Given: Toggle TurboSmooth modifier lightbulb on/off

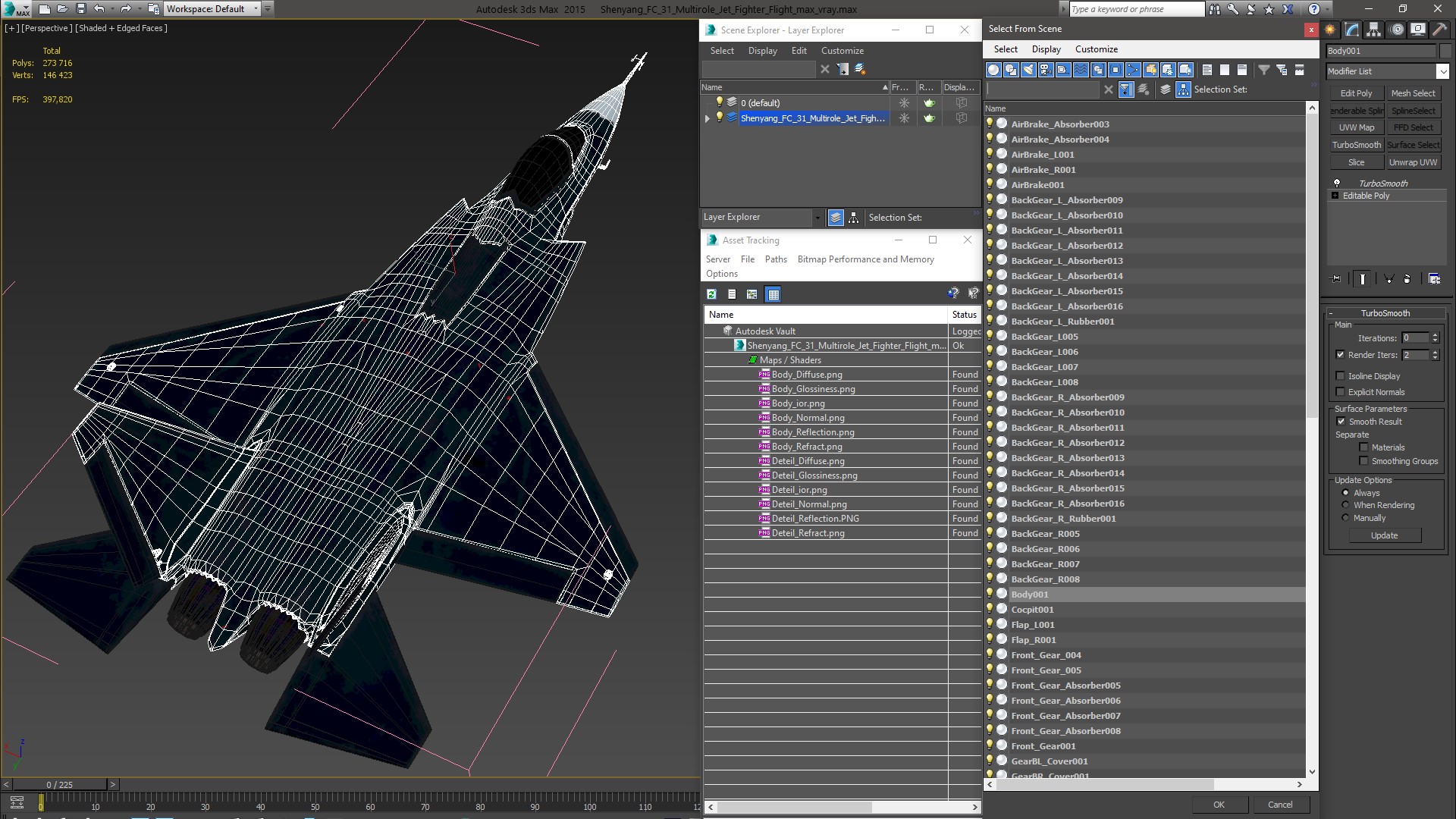Looking at the screenshot, I should [x=1337, y=184].
